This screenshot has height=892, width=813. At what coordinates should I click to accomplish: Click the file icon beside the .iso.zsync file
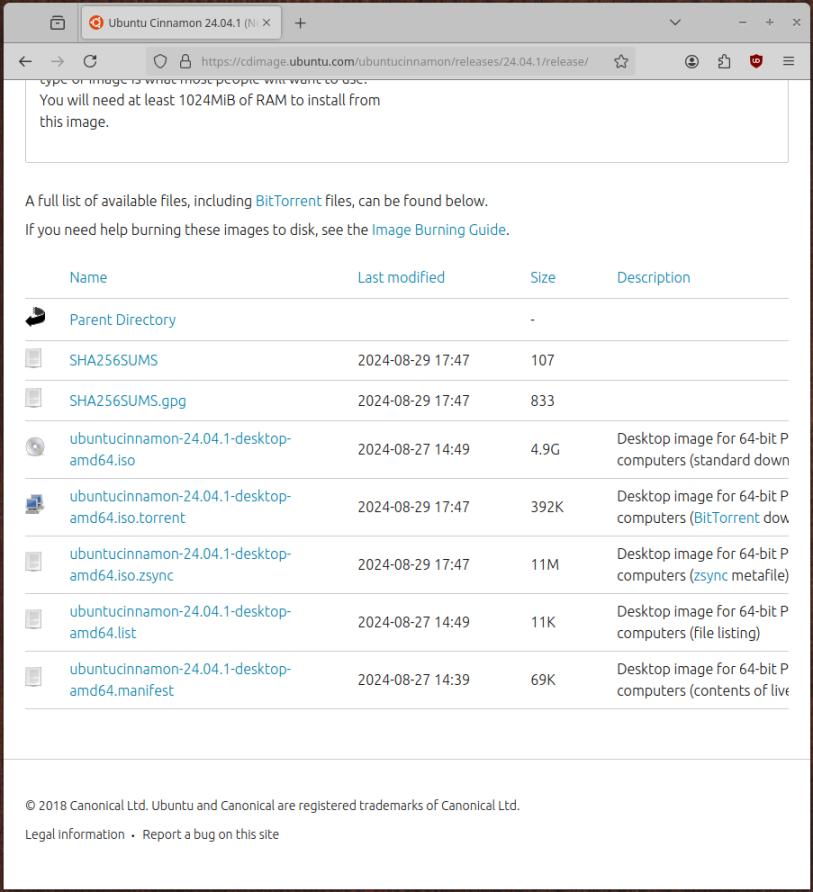34,561
